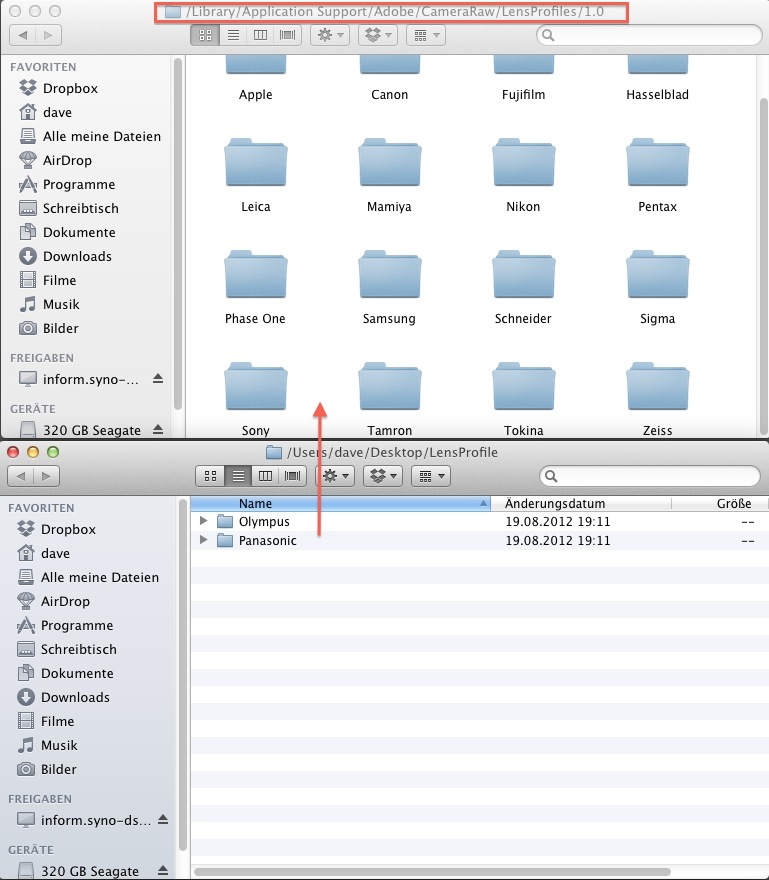
Task: Open the action gear menu in upper window
Action: pyautogui.click(x=330, y=35)
